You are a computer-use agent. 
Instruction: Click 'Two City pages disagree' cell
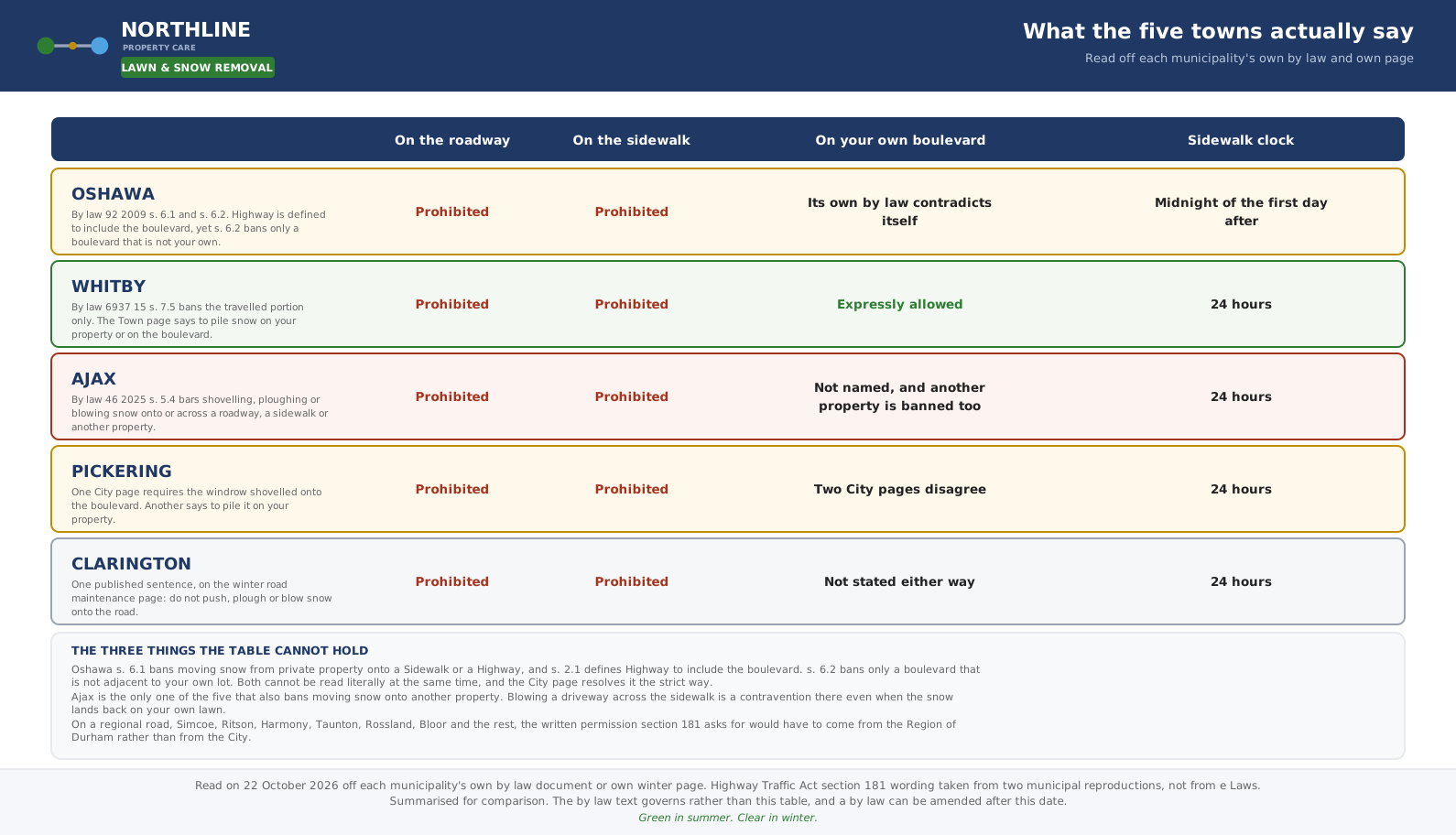coord(900,489)
